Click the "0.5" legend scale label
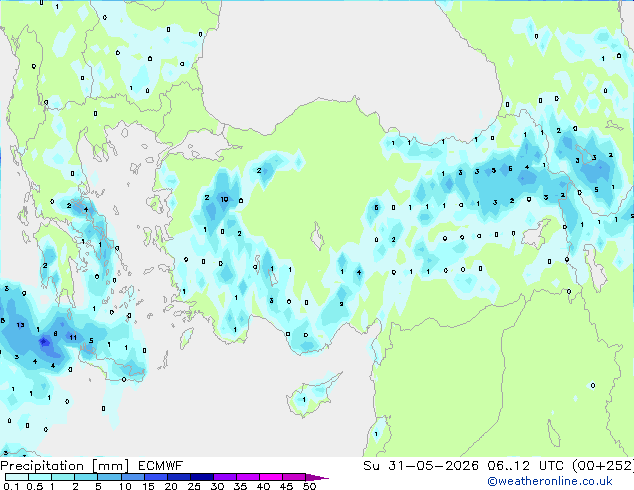Viewport: 634px width, 490px height. pos(34,486)
